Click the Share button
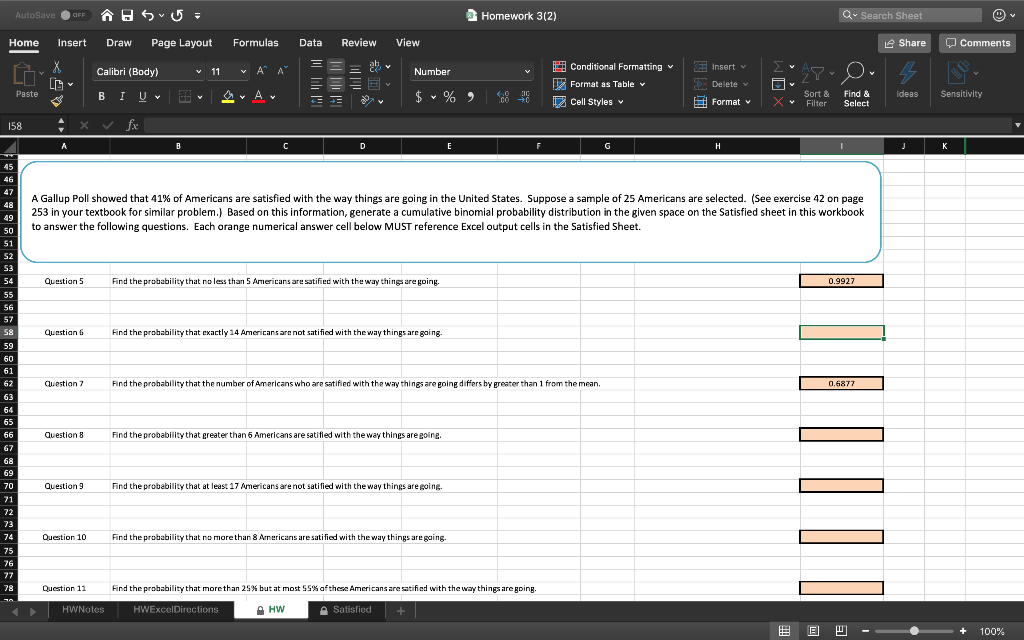 902,42
